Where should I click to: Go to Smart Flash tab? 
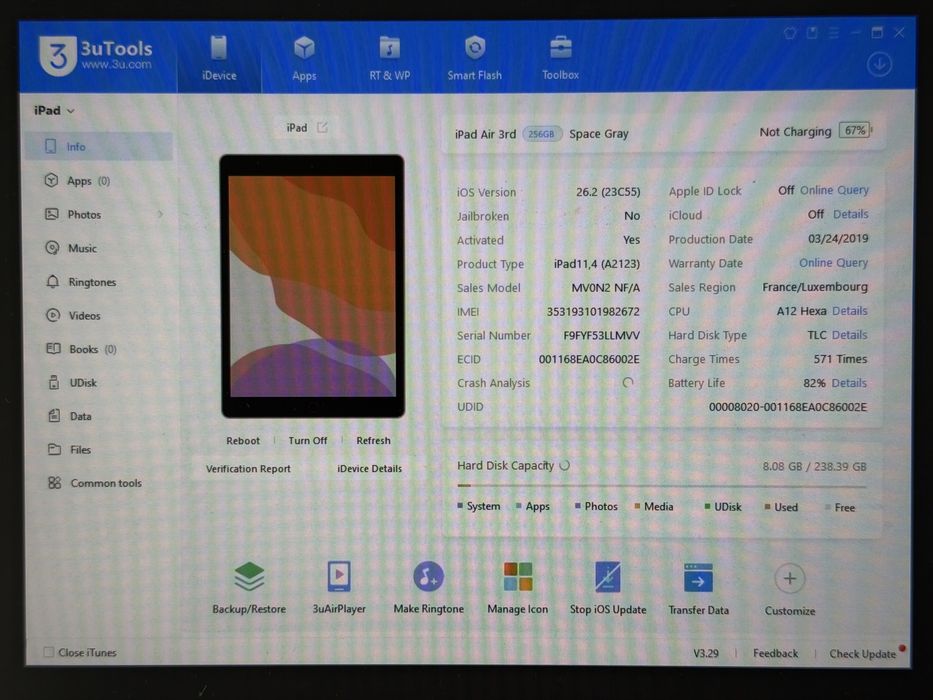point(474,58)
